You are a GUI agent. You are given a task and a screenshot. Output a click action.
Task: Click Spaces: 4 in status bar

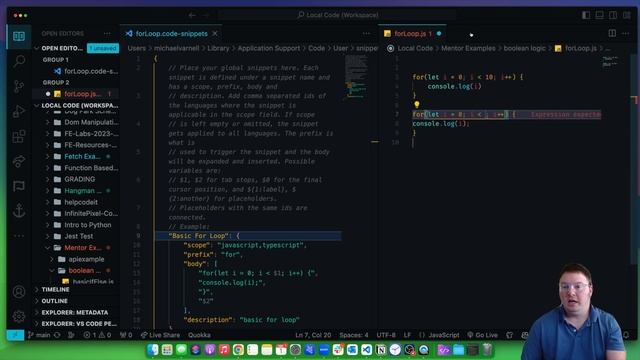[353, 335]
